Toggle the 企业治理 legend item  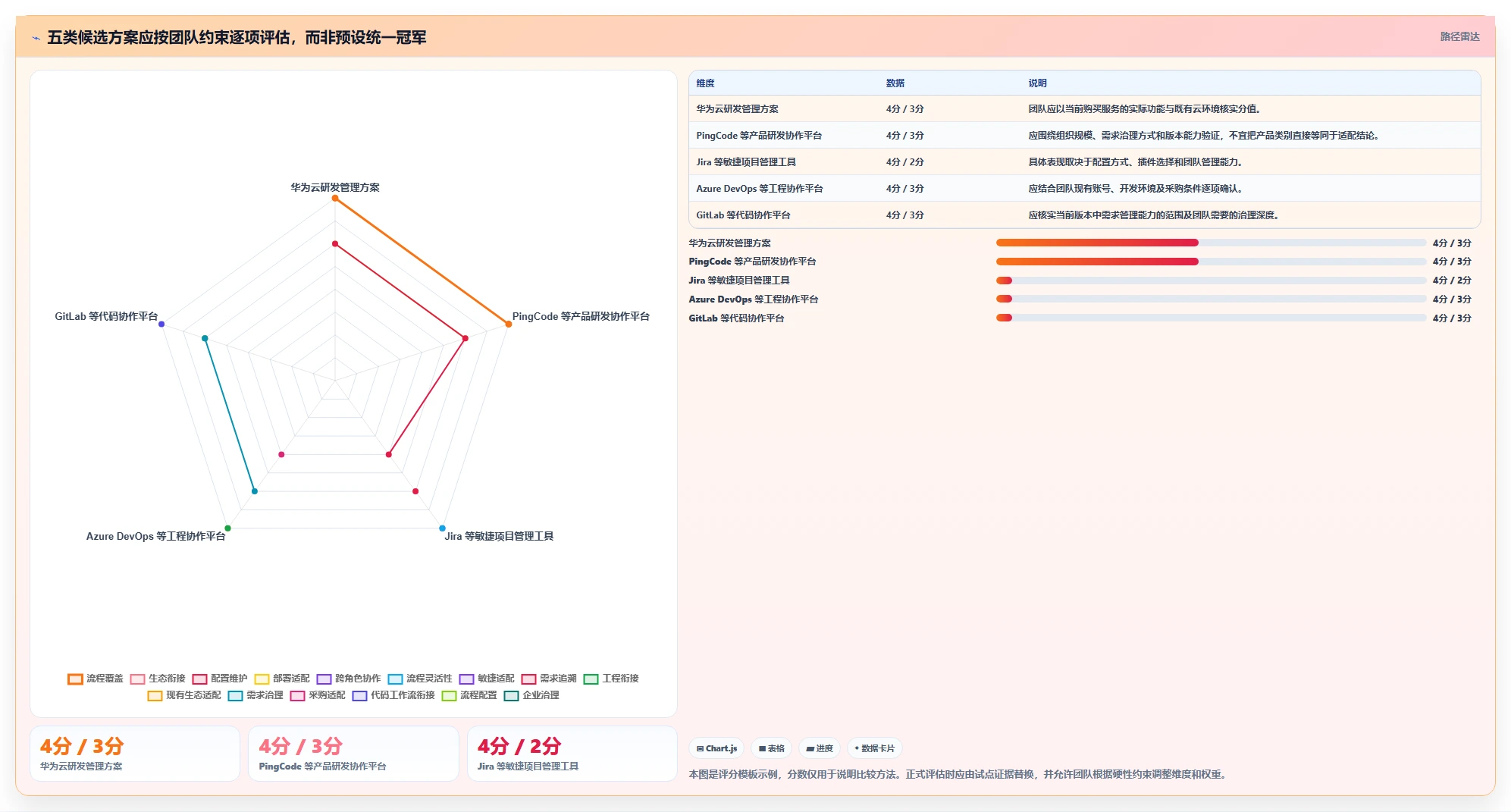point(531,695)
